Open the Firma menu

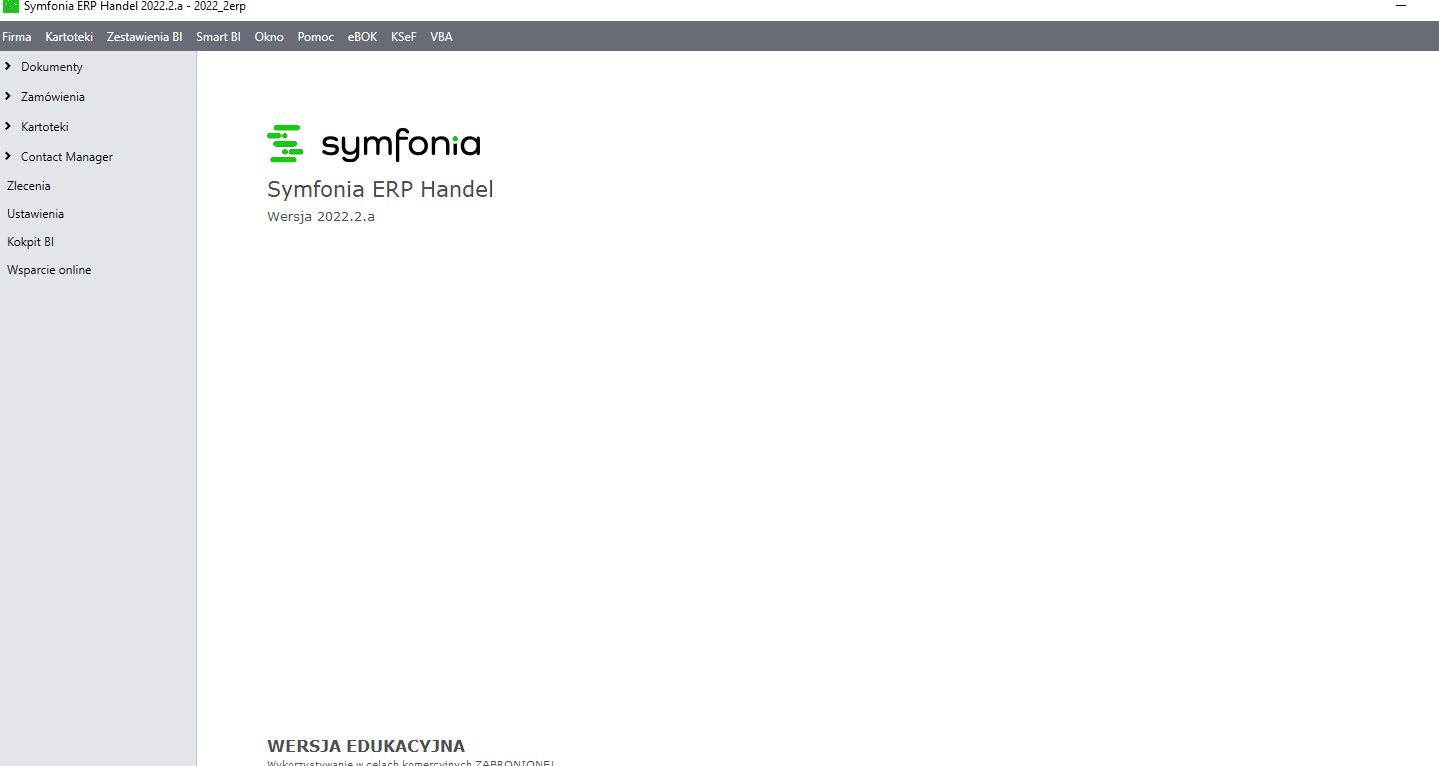[x=17, y=37]
